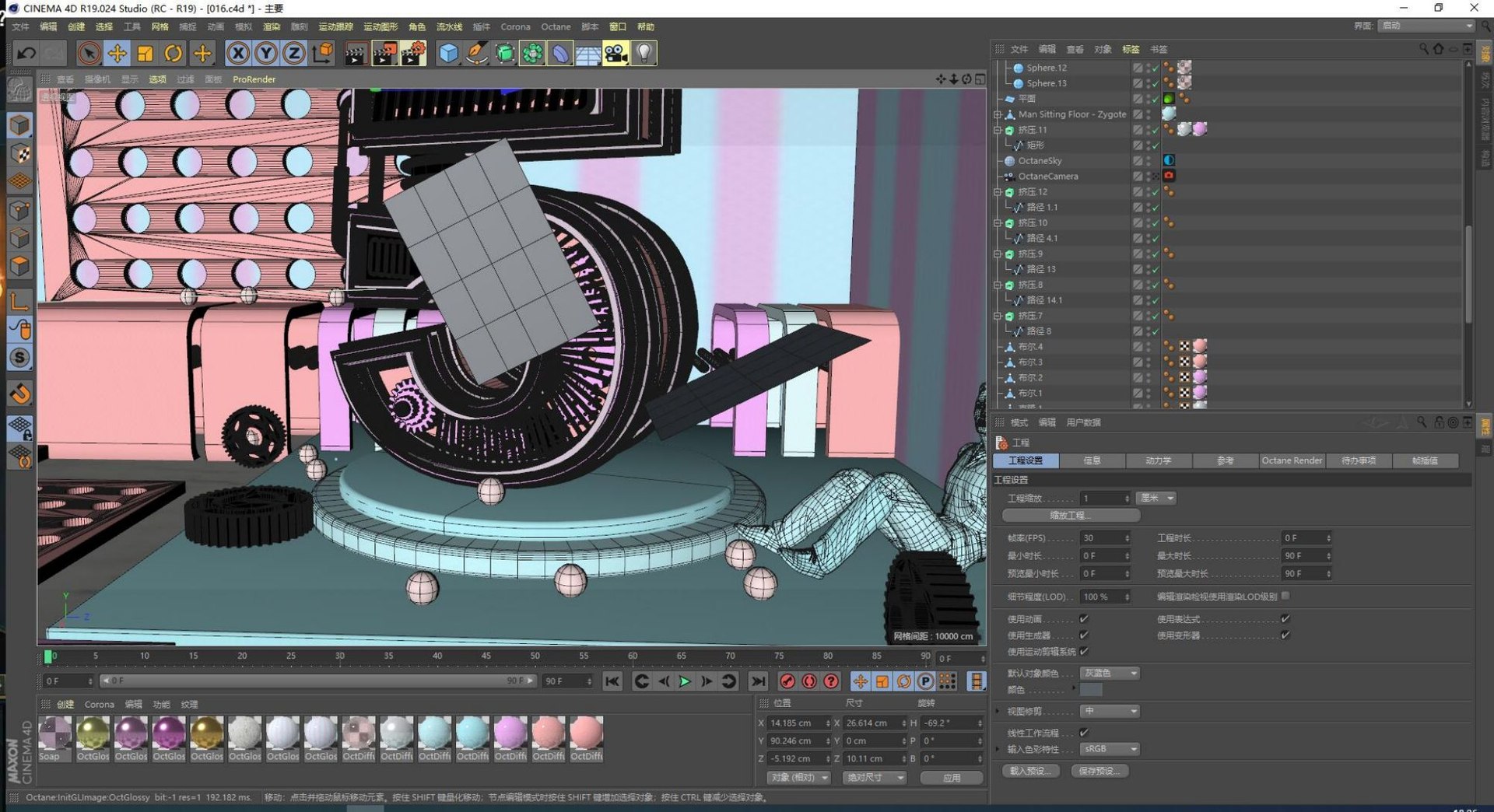The height and width of the screenshot is (812, 1494).
Task: Toggle 使用动画 checkbox
Action: [x=1084, y=619]
